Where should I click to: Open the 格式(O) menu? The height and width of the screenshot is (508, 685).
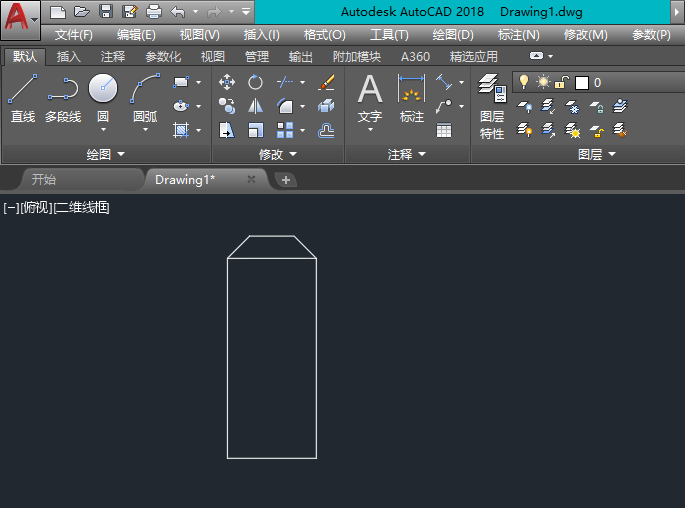pyautogui.click(x=324, y=34)
